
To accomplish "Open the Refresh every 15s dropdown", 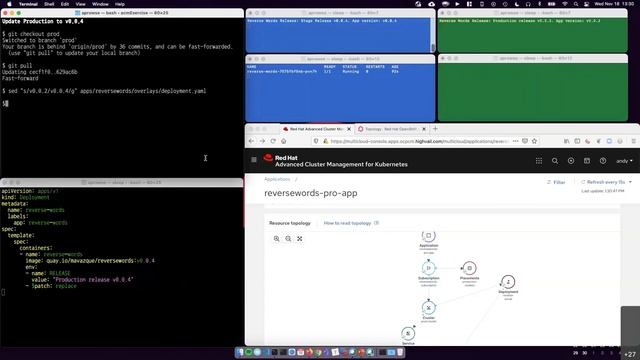I will (x=607, y=182).
